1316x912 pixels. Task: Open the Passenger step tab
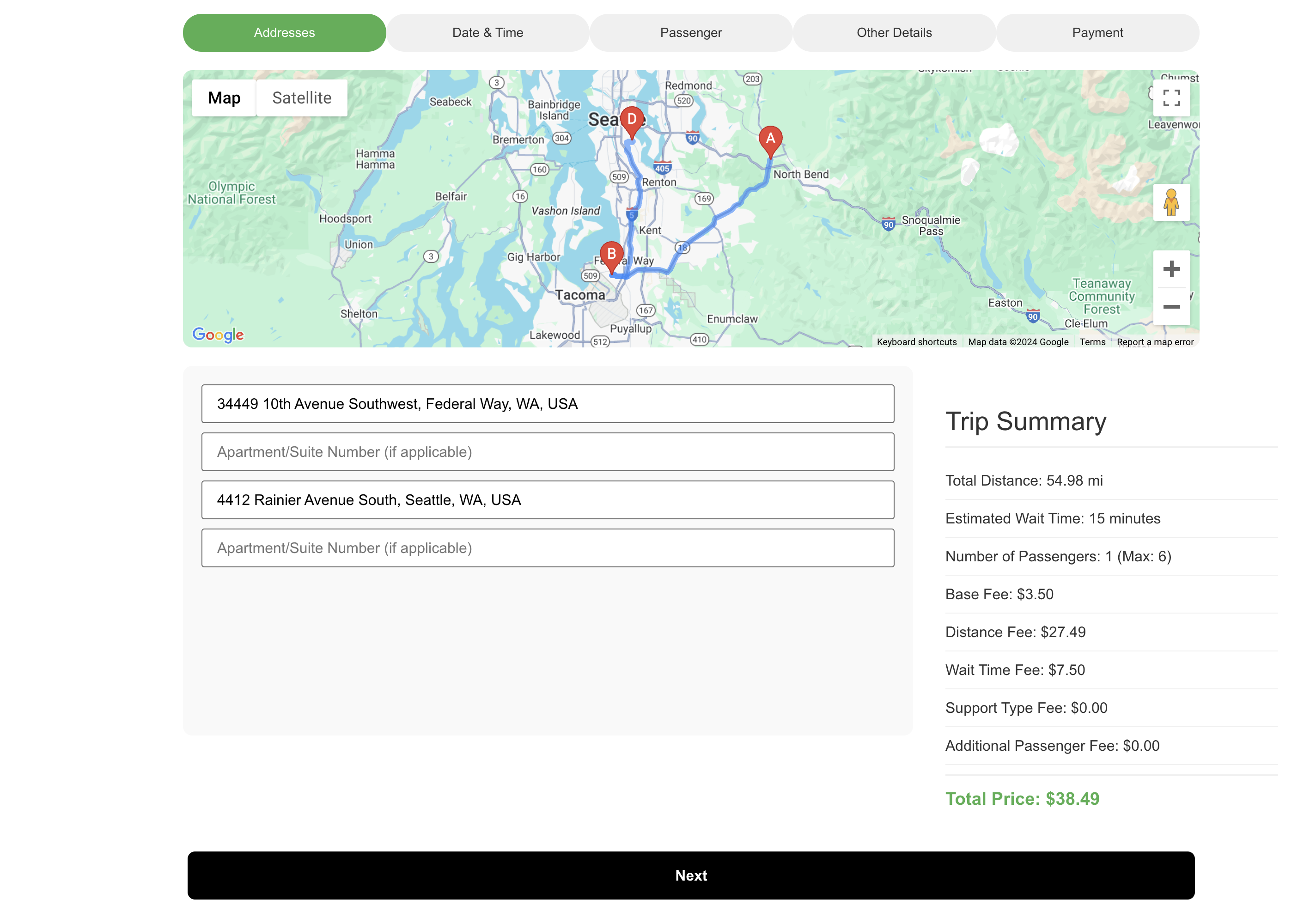[x=691, y=32]
